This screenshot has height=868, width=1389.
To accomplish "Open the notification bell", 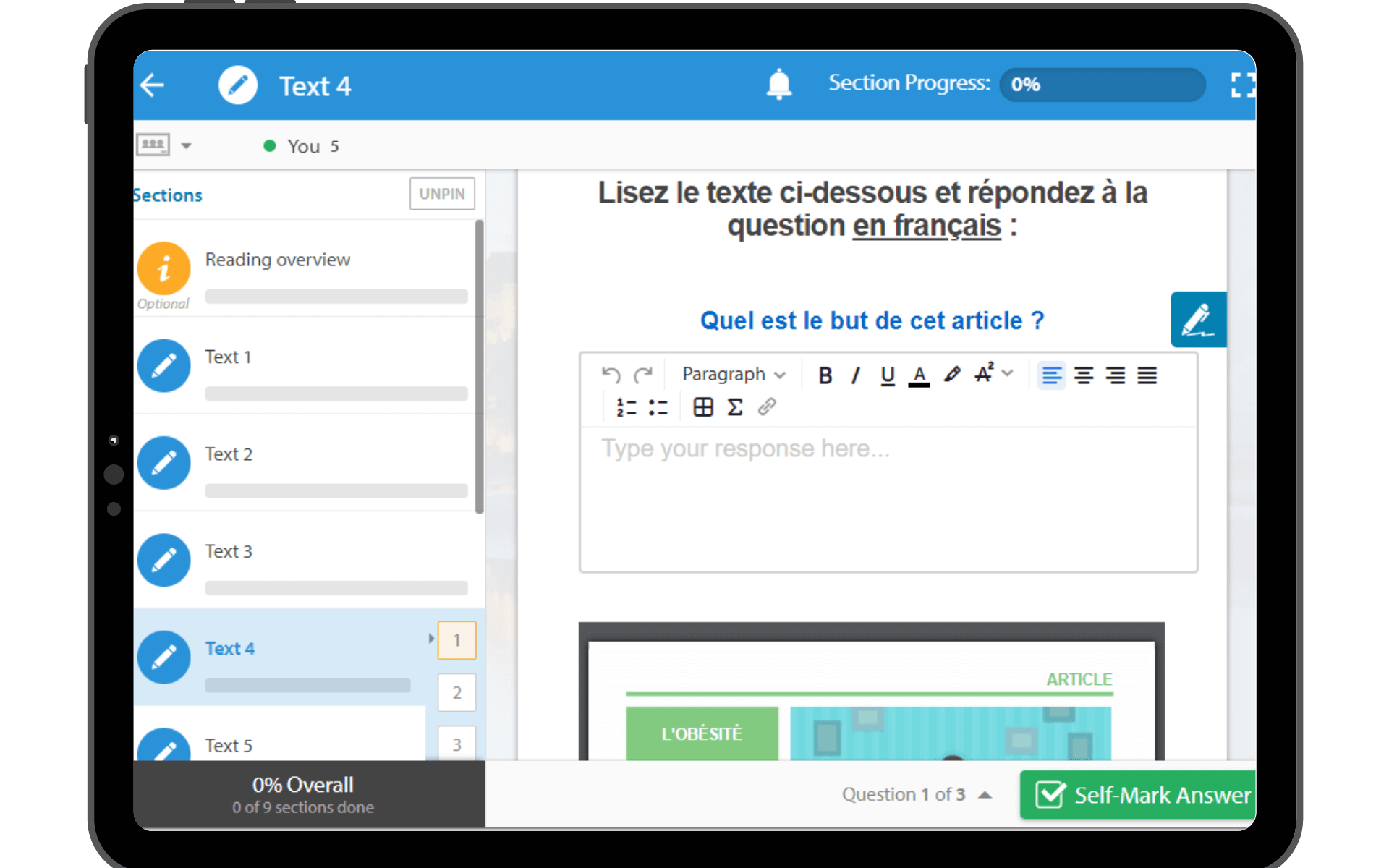I will click(x=778, y=84).
